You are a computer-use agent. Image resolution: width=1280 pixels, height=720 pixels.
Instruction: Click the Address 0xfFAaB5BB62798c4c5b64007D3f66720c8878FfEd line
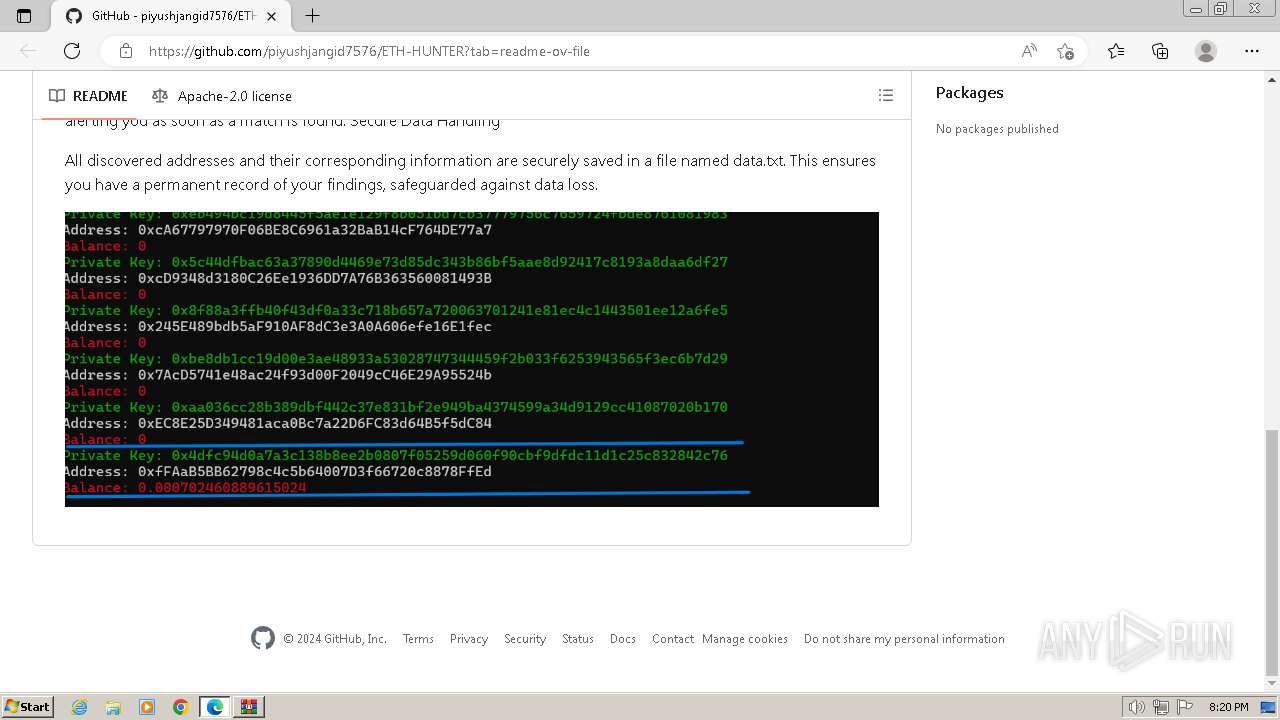[278, 472]
